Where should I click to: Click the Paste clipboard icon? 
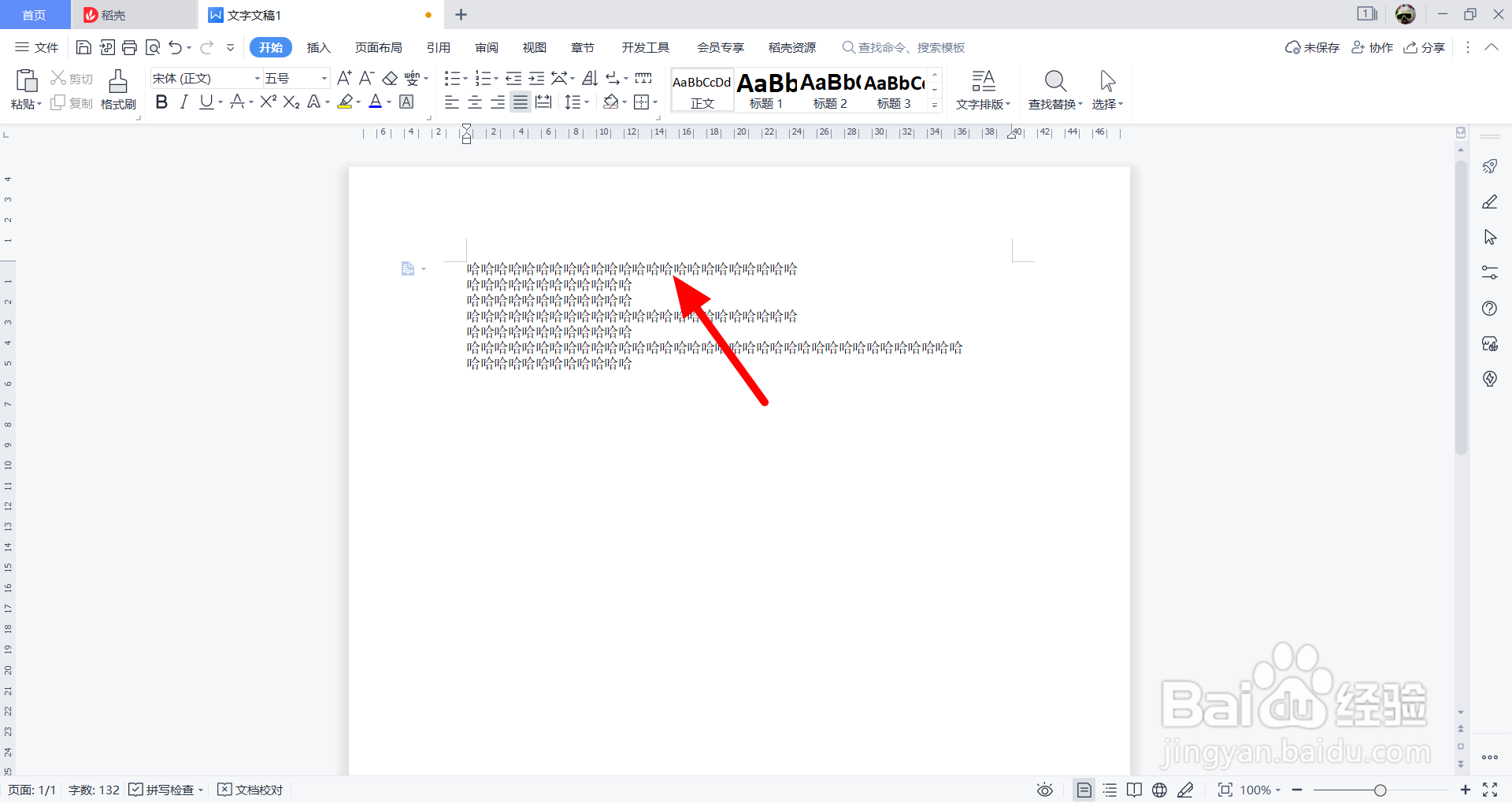click(26, 81)
